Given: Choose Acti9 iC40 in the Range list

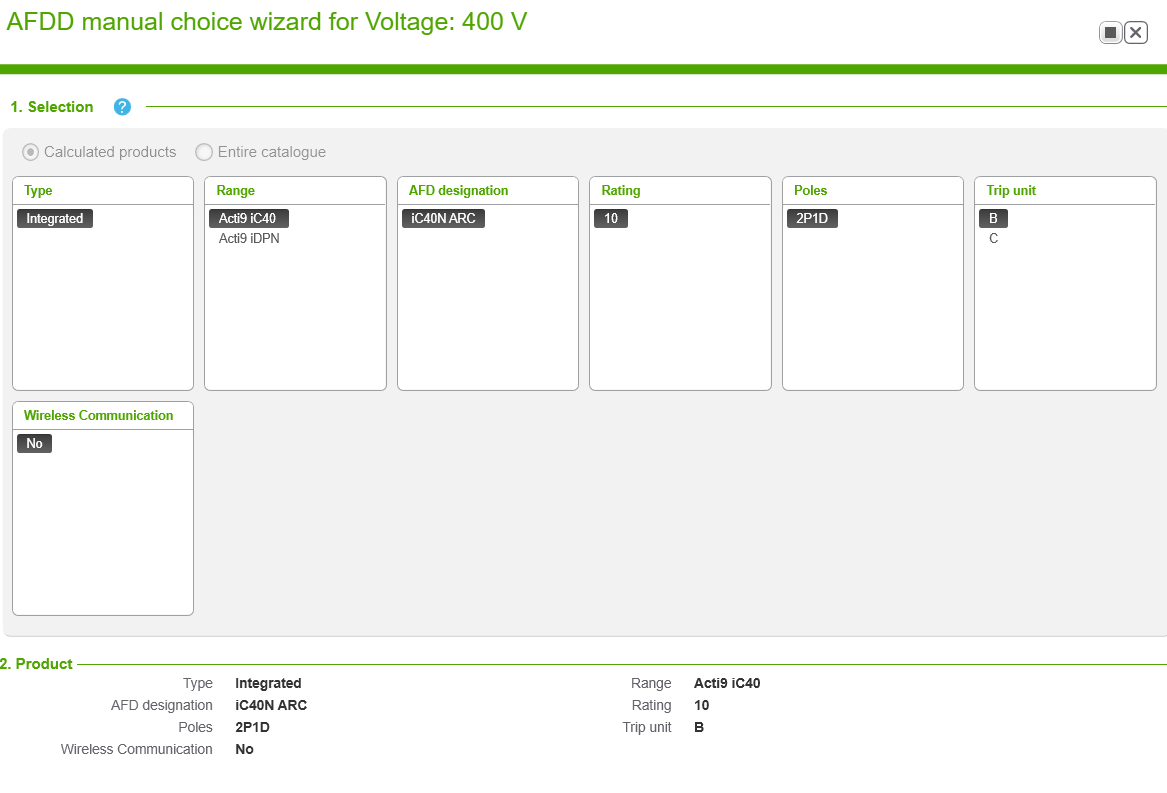Looking at the screenshot, I should (248, 218).
